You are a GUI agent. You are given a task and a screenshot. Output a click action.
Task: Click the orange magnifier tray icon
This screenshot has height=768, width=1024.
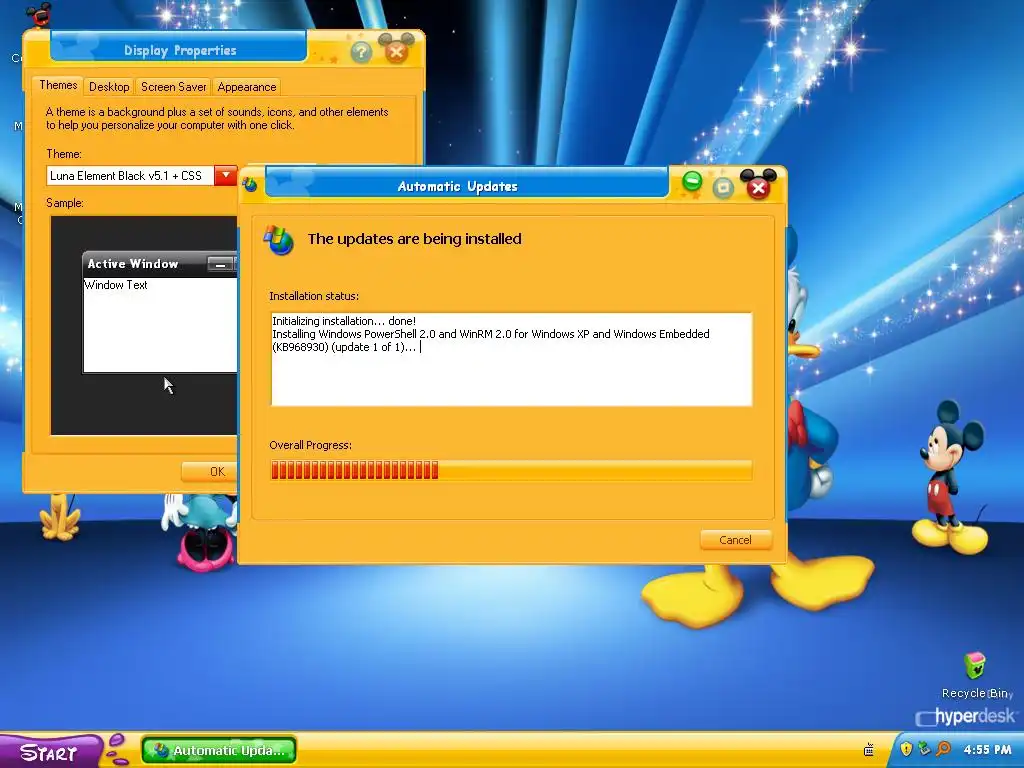click(x=943, y=748)
